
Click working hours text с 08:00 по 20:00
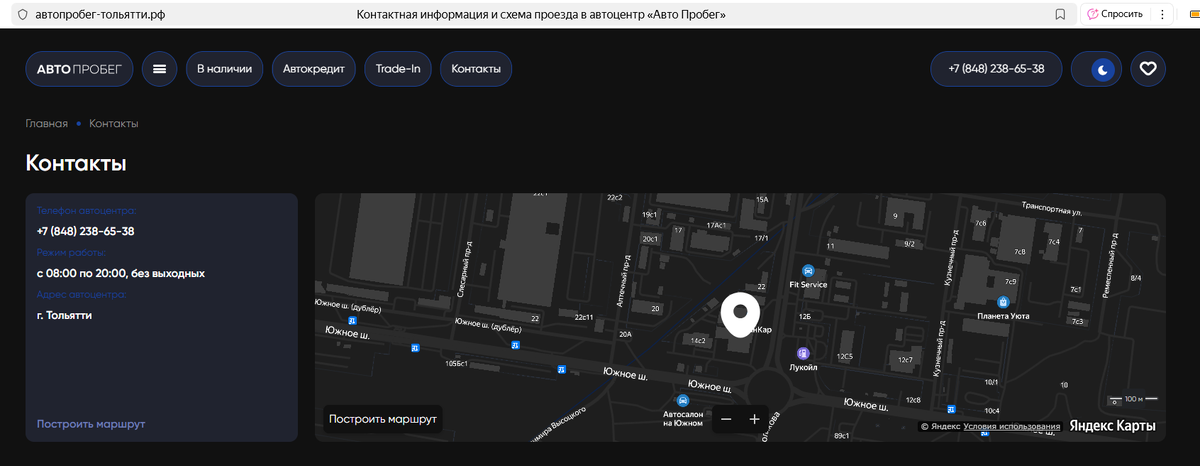[121, 273]
